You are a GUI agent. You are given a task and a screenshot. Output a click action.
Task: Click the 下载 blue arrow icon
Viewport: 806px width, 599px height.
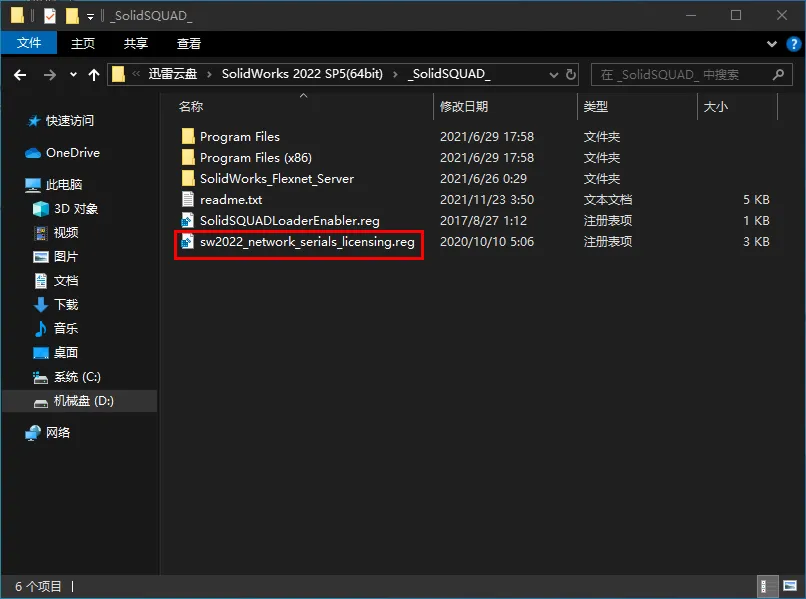pos(41,305)
